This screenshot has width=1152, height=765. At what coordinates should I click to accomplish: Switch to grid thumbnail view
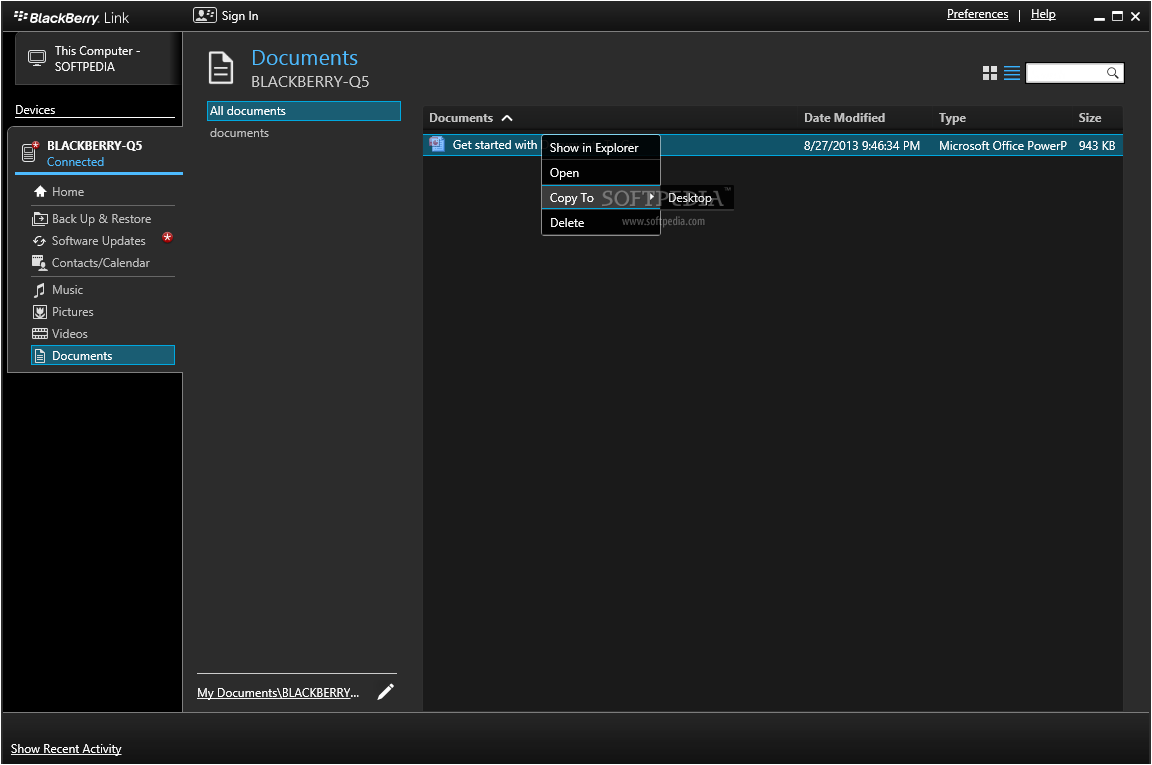click(990, 73)
